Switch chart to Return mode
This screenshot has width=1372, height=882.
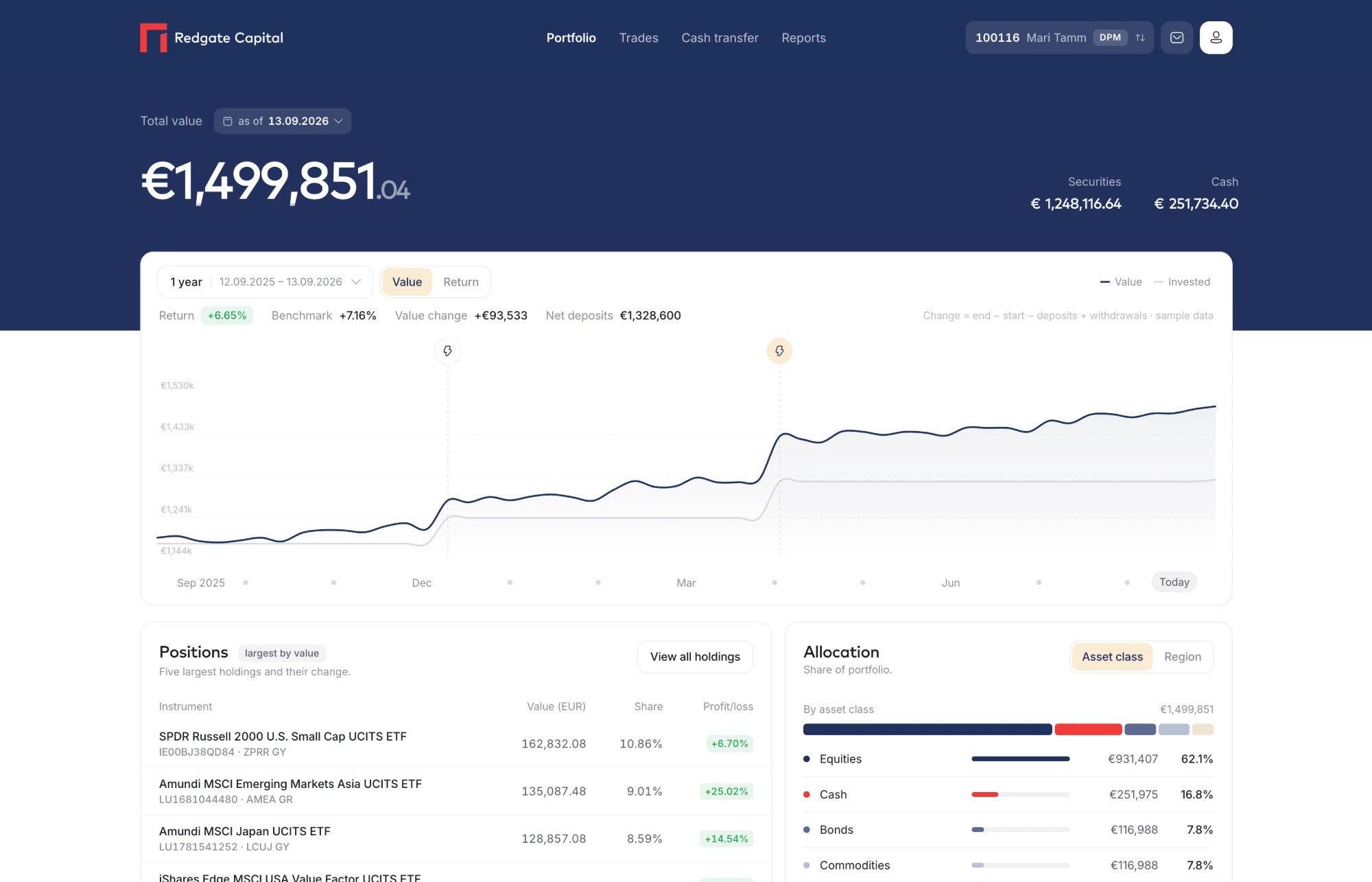(461, 282)
